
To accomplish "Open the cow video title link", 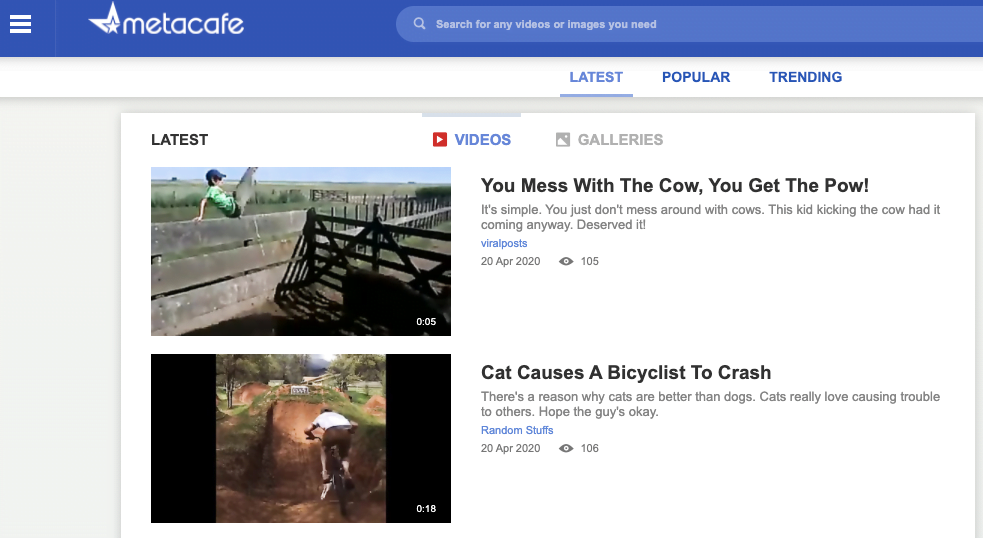I will click(x=675, y=186).
